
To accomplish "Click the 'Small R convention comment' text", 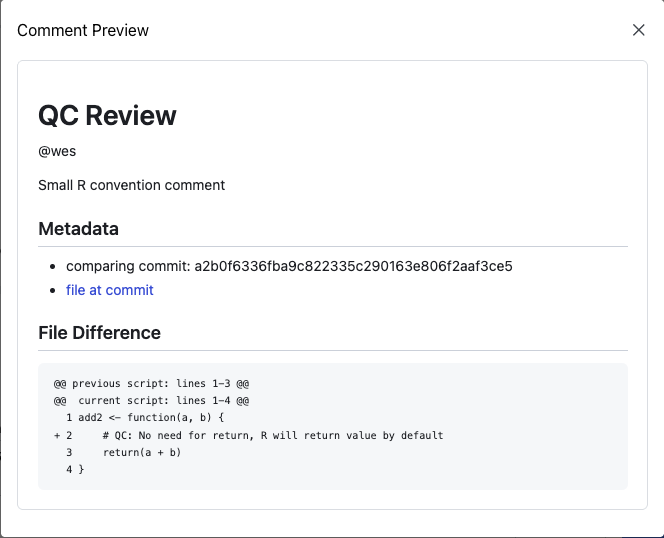I will [x=131, y=185].
